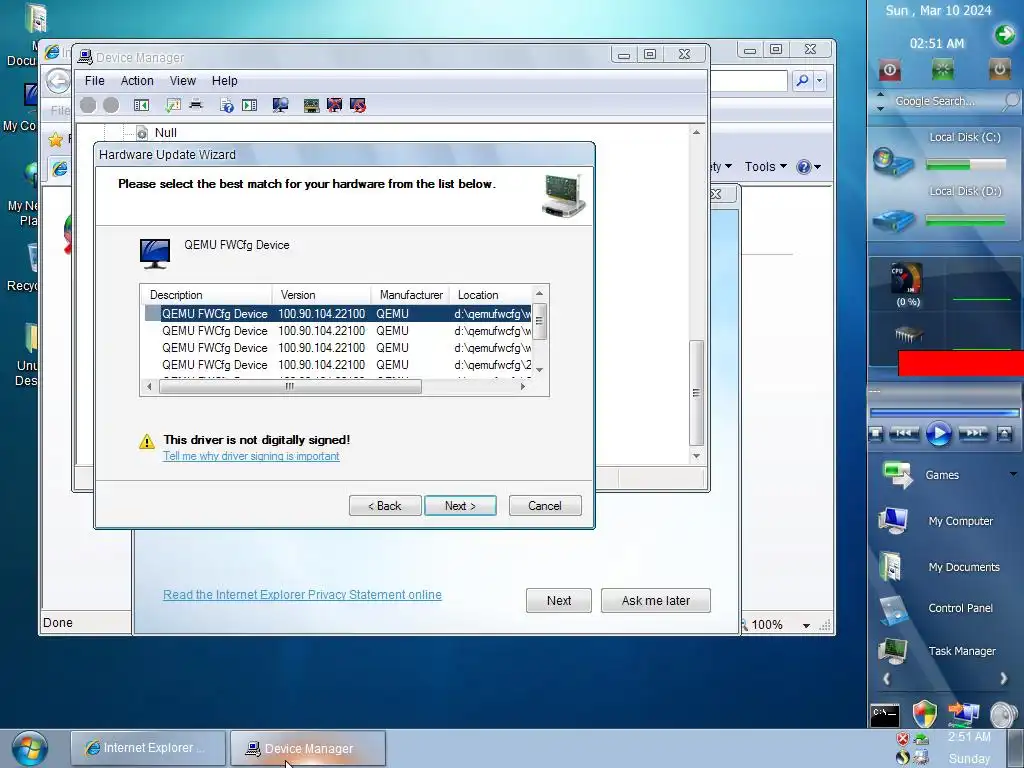
Task: Click the Properties toolbar icon in Device Manager
Action: coord(173,105)
